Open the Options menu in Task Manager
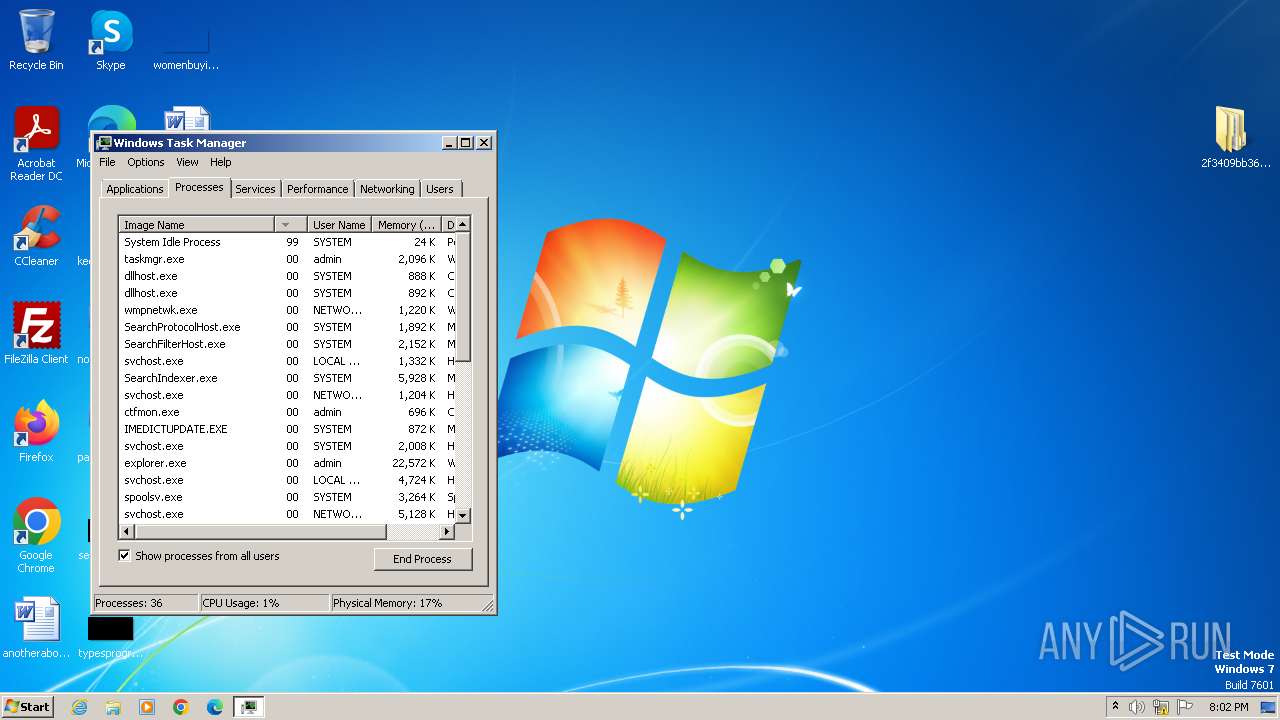1280x720 pixels. [x=145, y=162]
